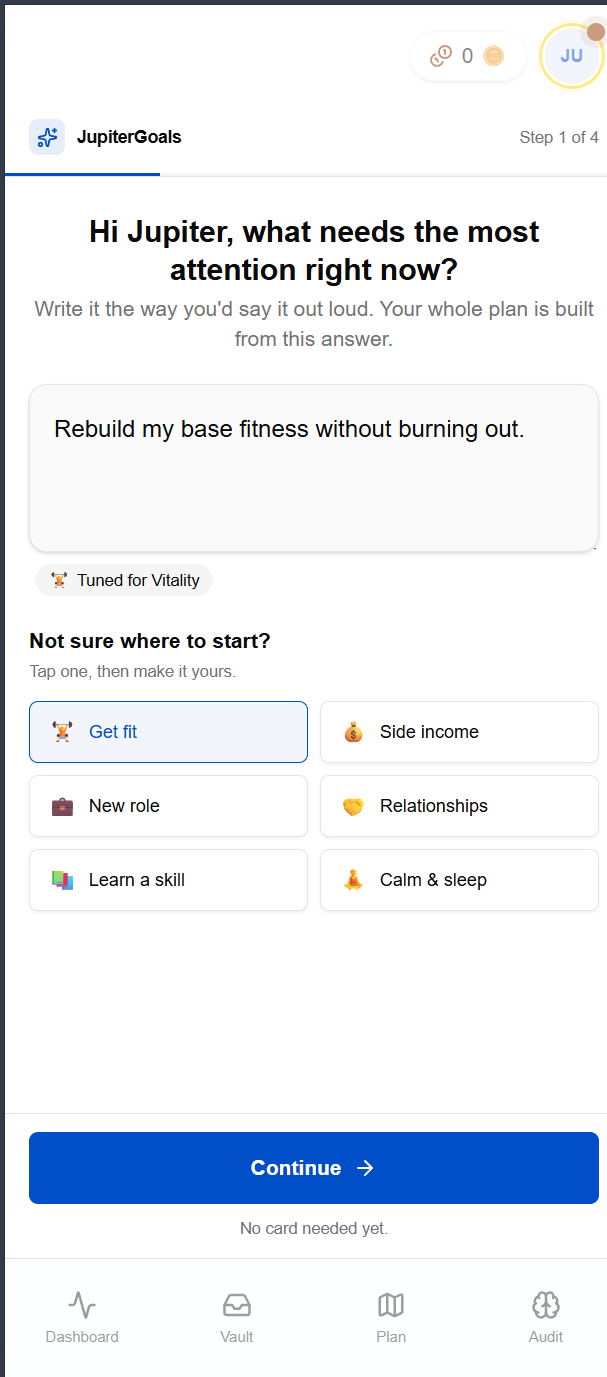
Task: Click the Continue button
Action: (314, 1168)
